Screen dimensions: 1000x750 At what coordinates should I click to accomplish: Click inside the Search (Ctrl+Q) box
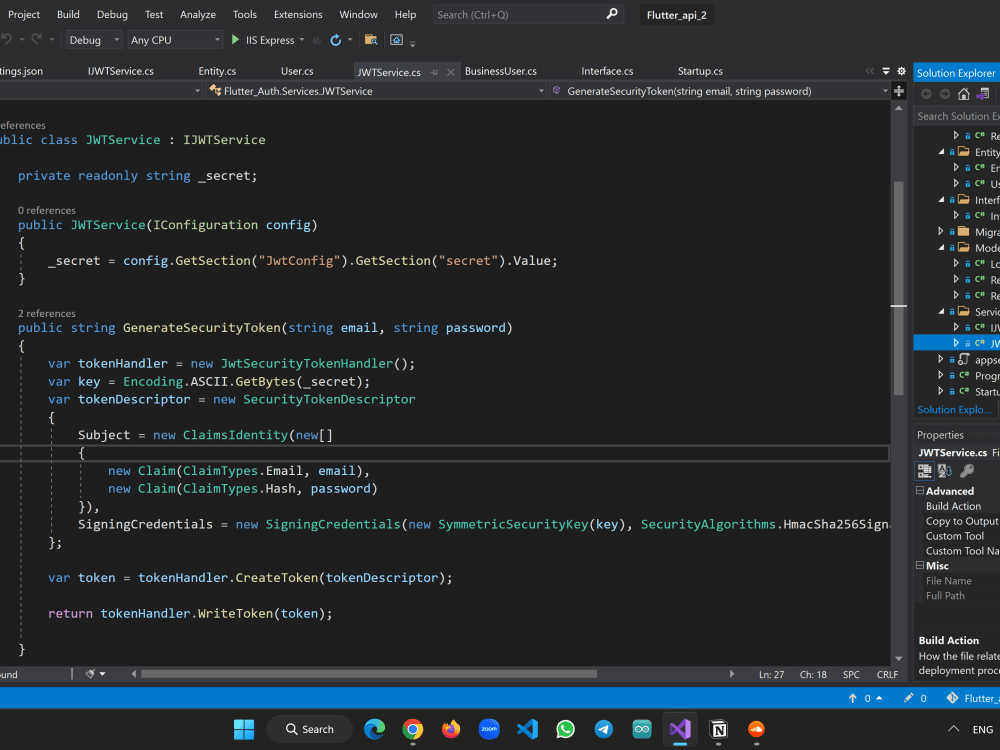tap(520, 14)
